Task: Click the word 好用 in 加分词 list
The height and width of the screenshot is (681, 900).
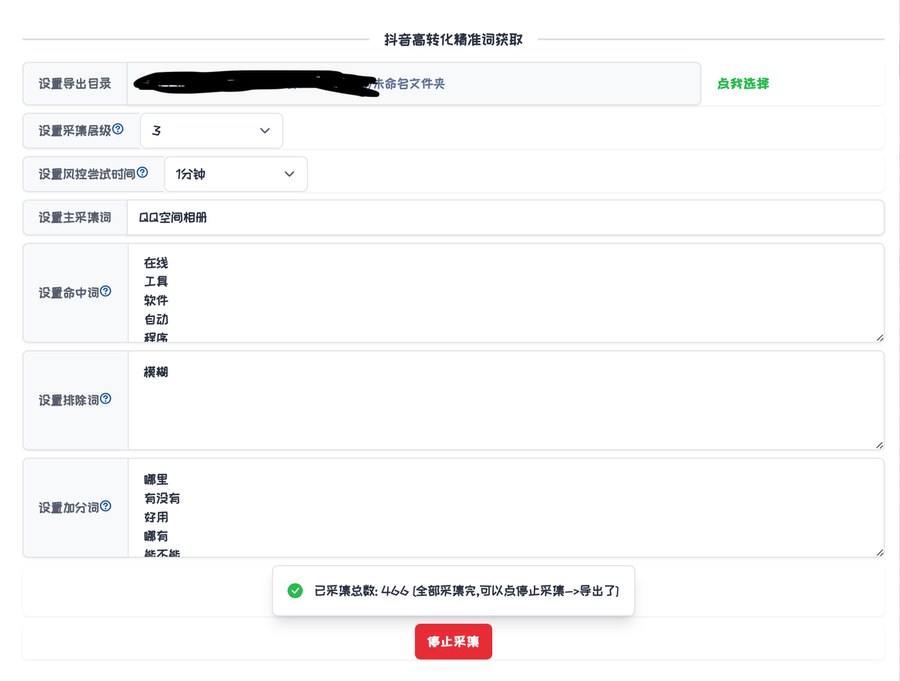Action: tap(156, 517)
